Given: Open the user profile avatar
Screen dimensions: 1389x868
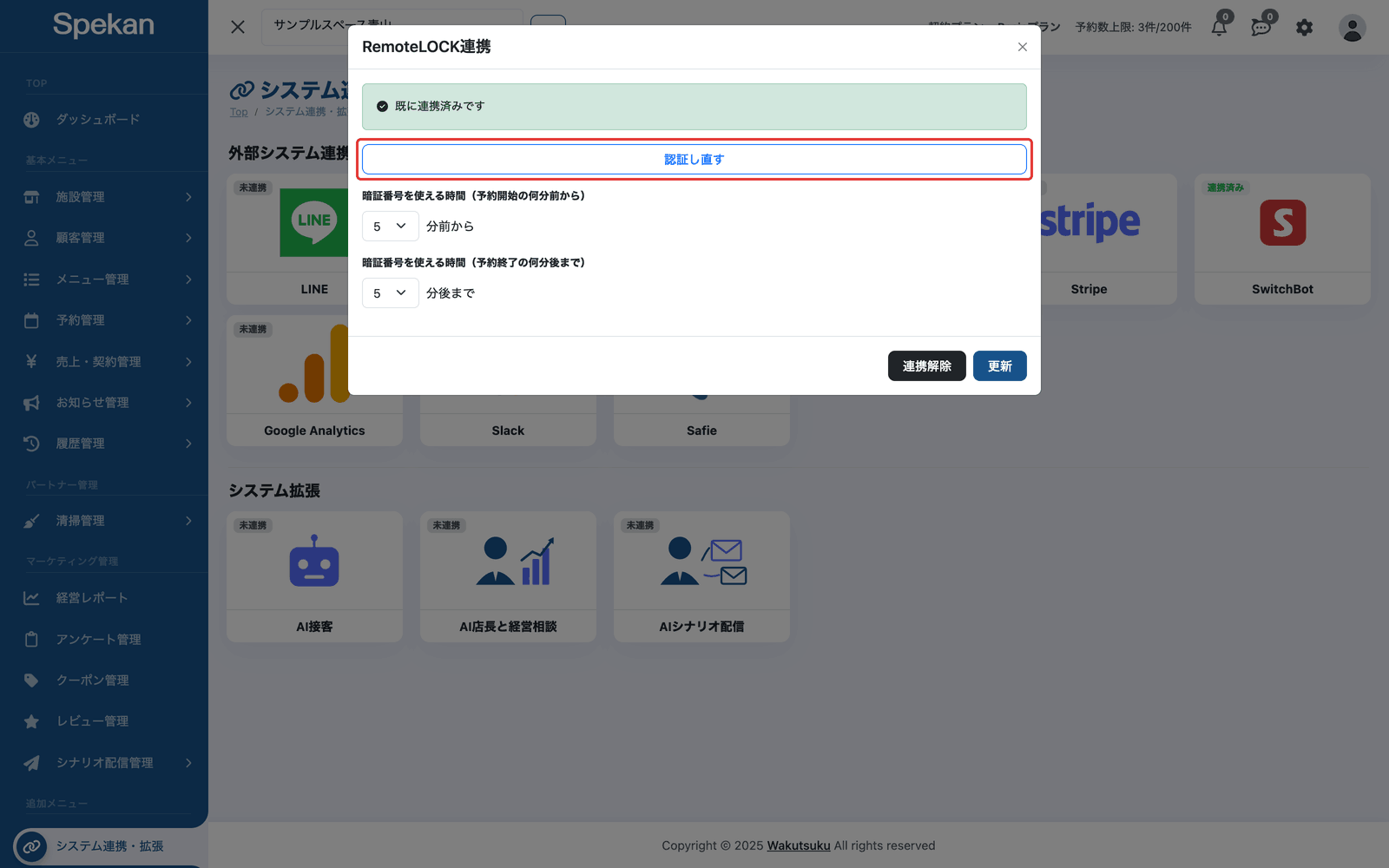Looking at the screenshot, I should click(x=1352, y=28).
